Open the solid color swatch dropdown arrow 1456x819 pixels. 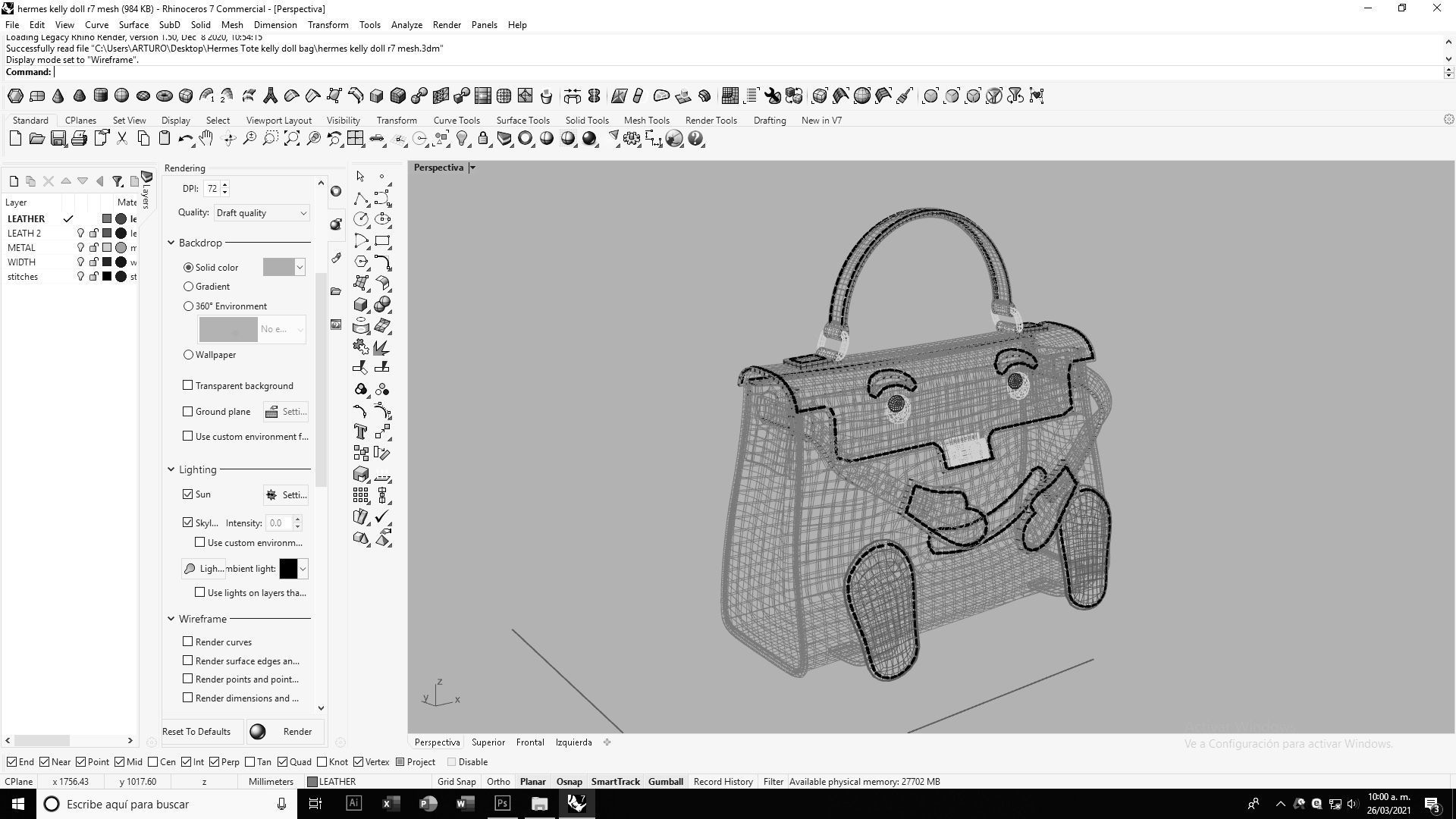[x=300, y=268]
